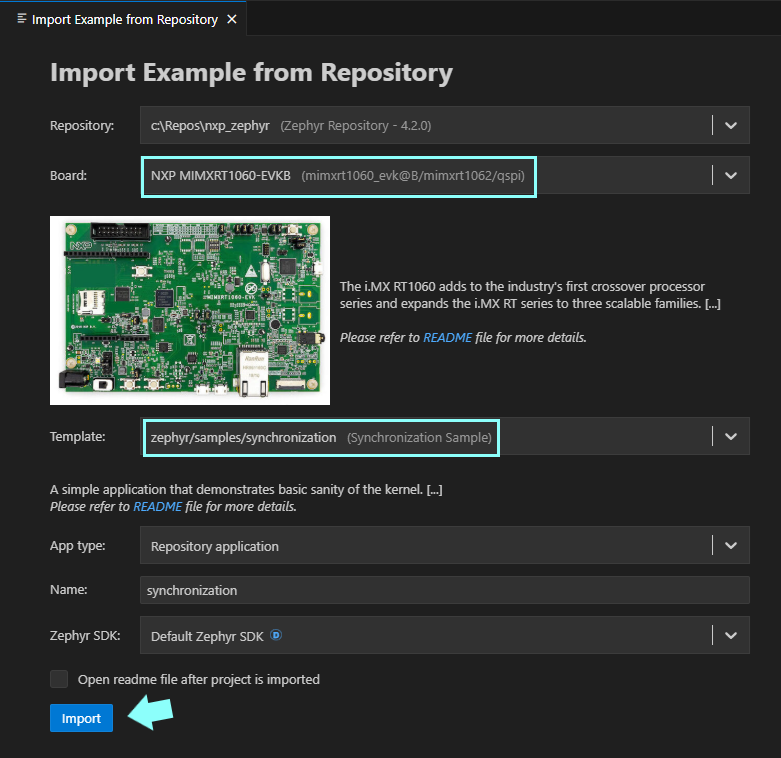Open the Zephyr SDK dropdown chevron
The height and width of the screenshot is (758, 781).
(x=730, y=635)
